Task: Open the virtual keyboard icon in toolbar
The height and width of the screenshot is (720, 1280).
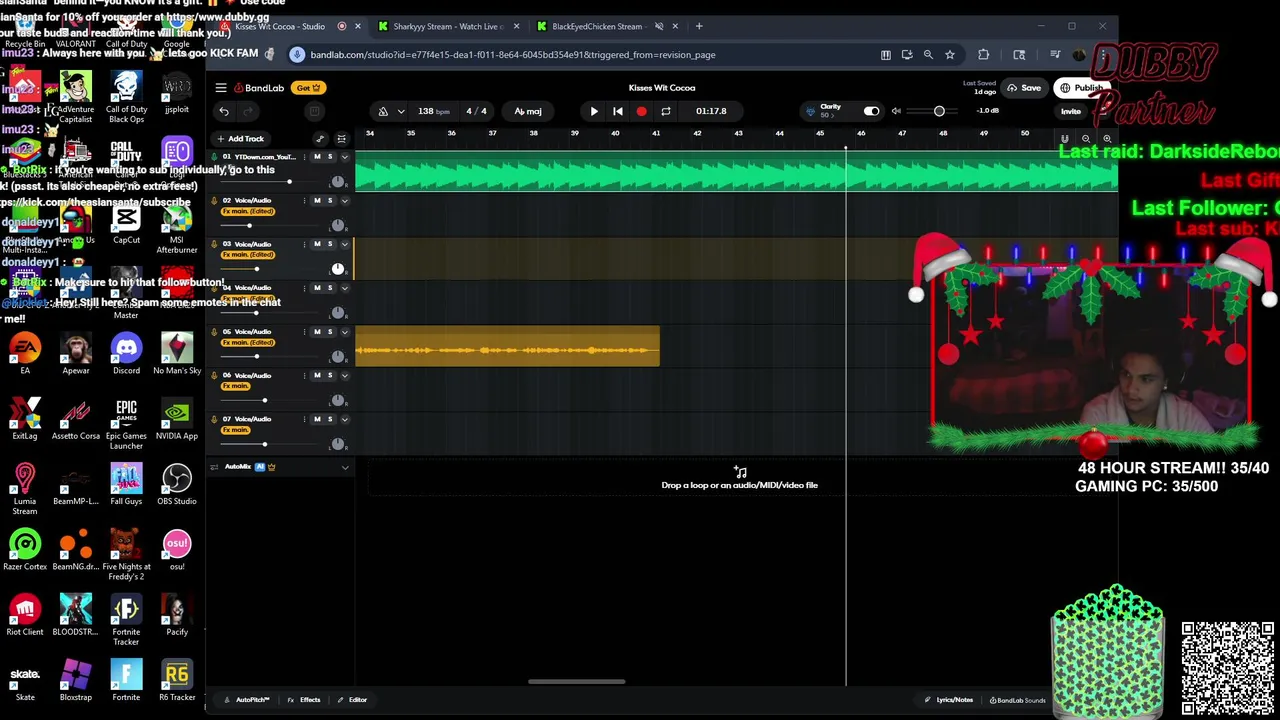Action: pyautogui.click(x=314, y=111)
